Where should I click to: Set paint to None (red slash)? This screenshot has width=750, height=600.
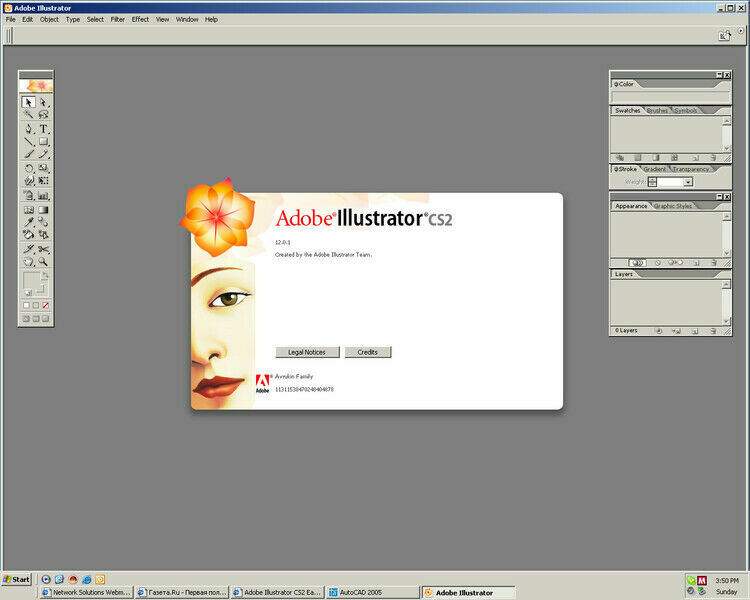[45, 305]
